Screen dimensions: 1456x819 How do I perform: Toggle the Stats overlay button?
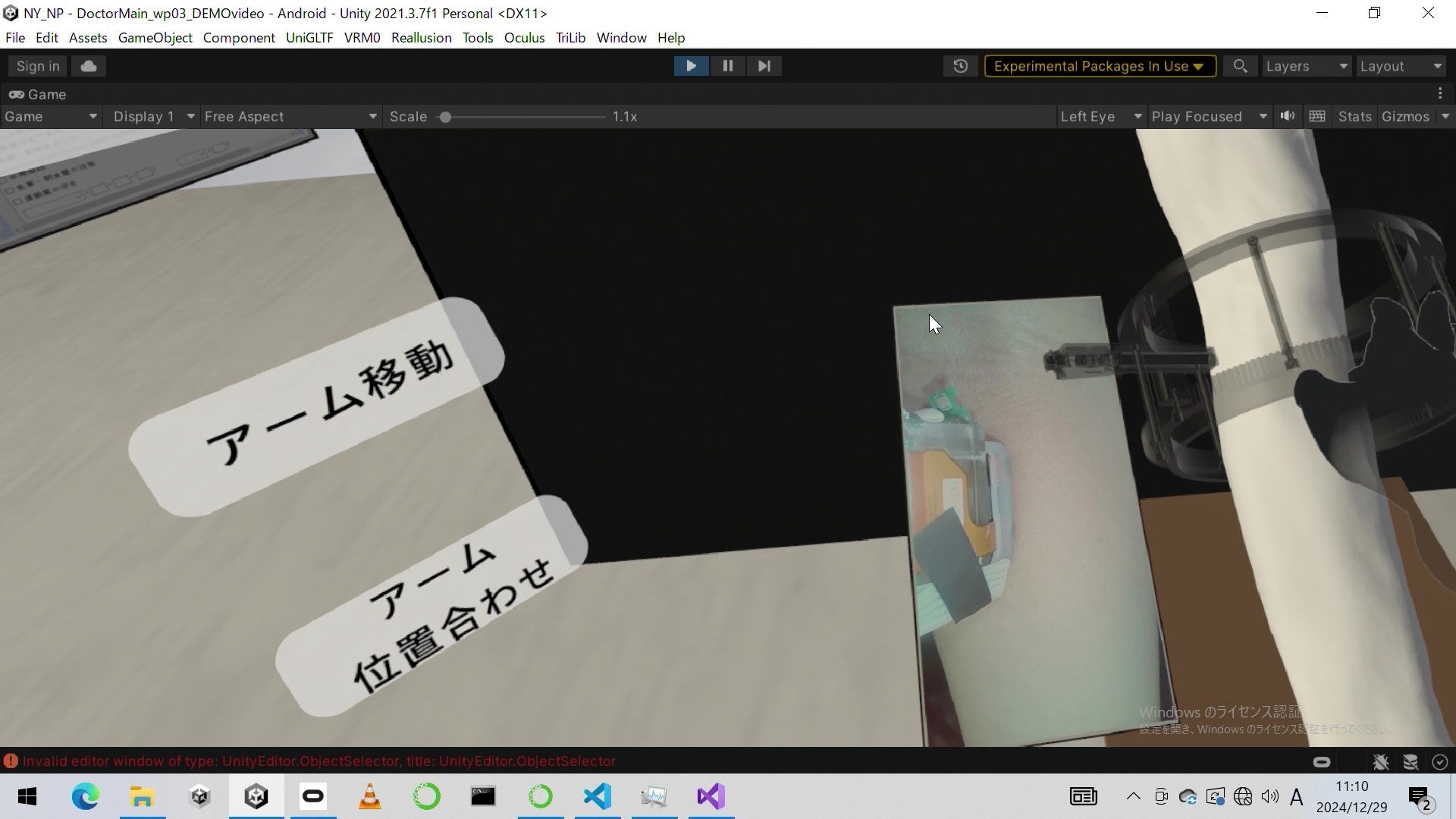(1354, 116)
